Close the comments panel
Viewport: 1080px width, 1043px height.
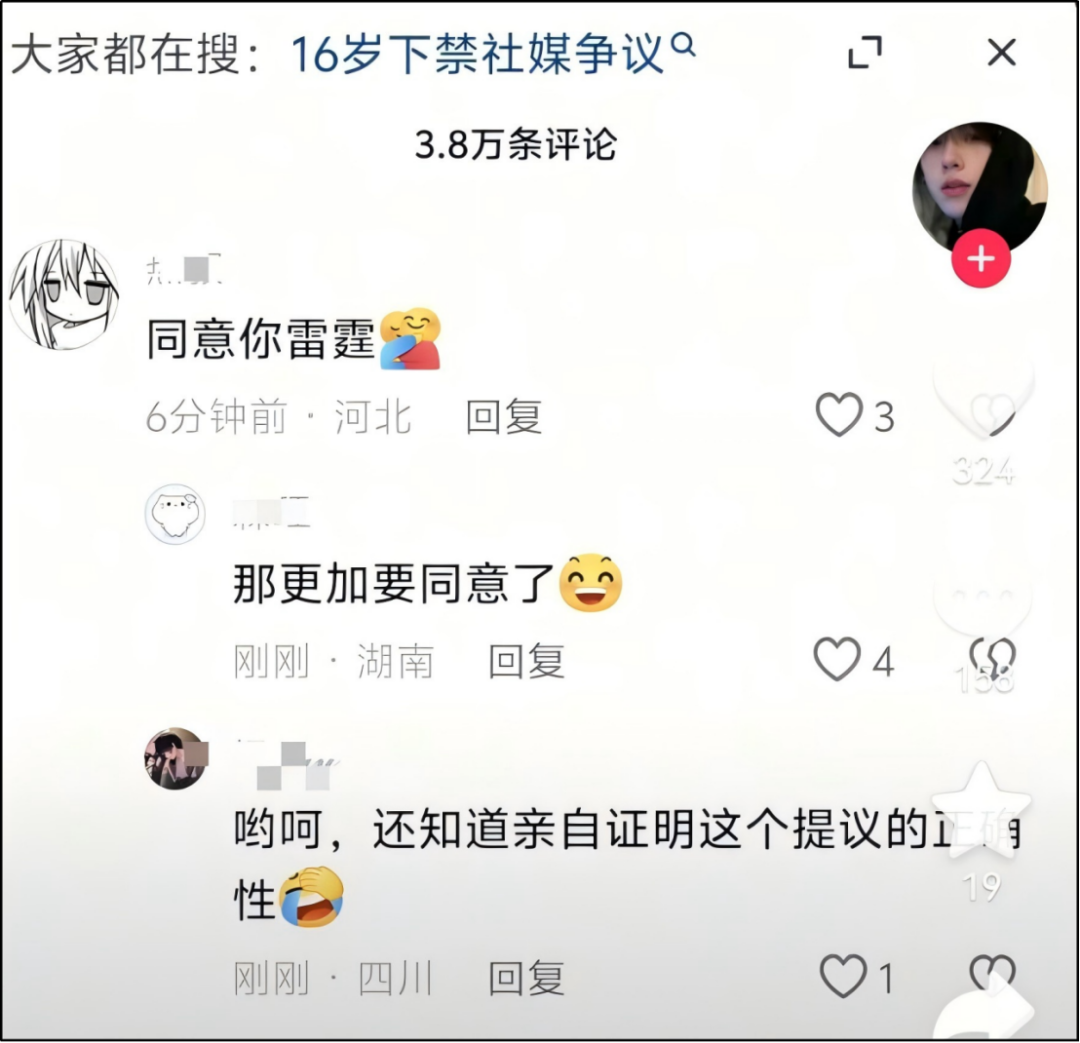(x=1001, y=52)
